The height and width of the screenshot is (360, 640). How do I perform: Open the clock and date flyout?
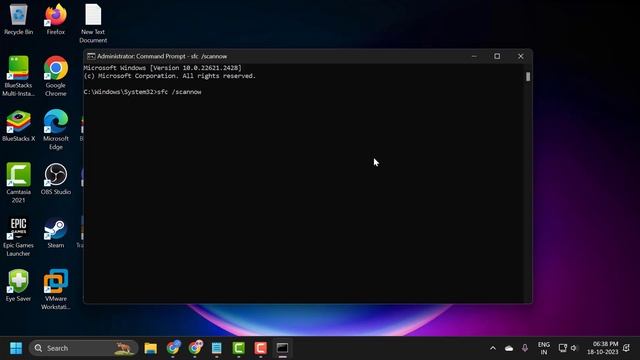[x=603, y=348]
